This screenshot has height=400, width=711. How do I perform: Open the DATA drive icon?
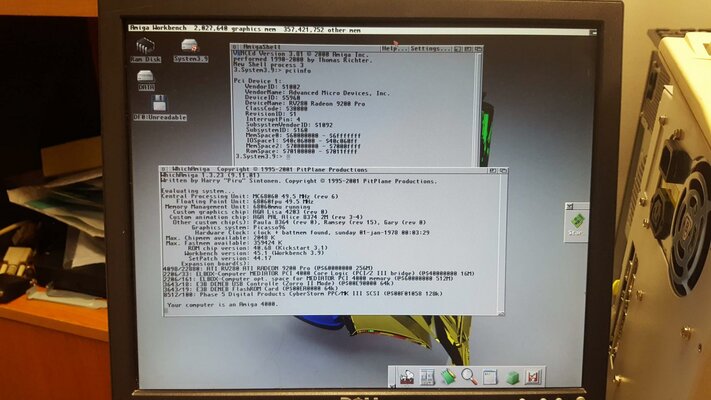tap(146, 80)
